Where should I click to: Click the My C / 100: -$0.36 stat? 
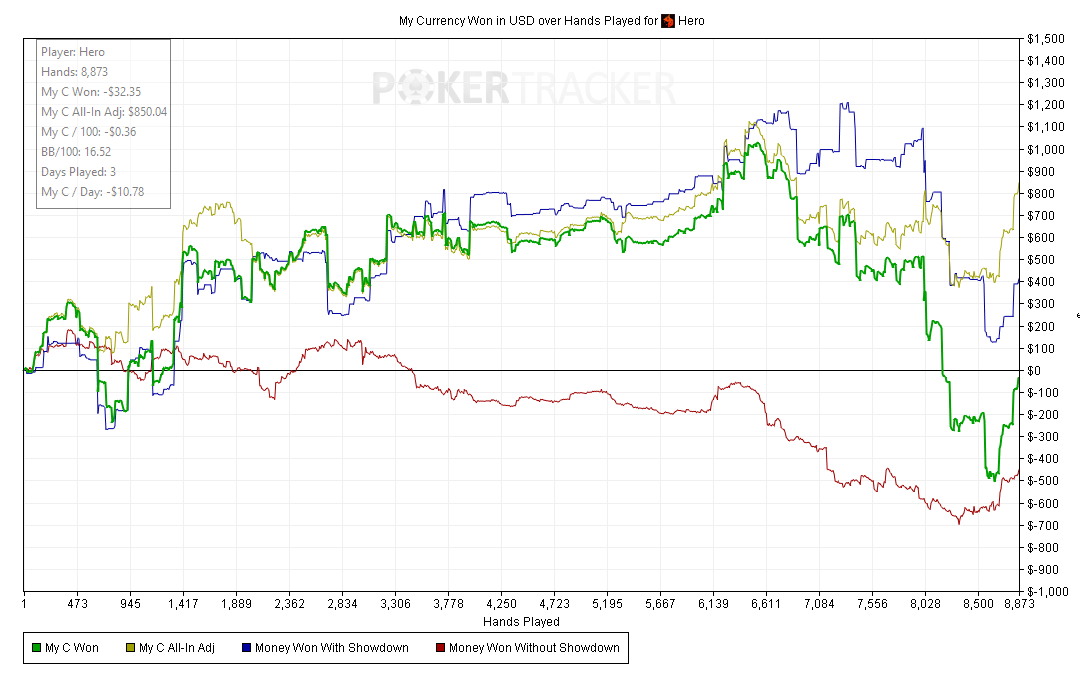[x=89, y=132]
